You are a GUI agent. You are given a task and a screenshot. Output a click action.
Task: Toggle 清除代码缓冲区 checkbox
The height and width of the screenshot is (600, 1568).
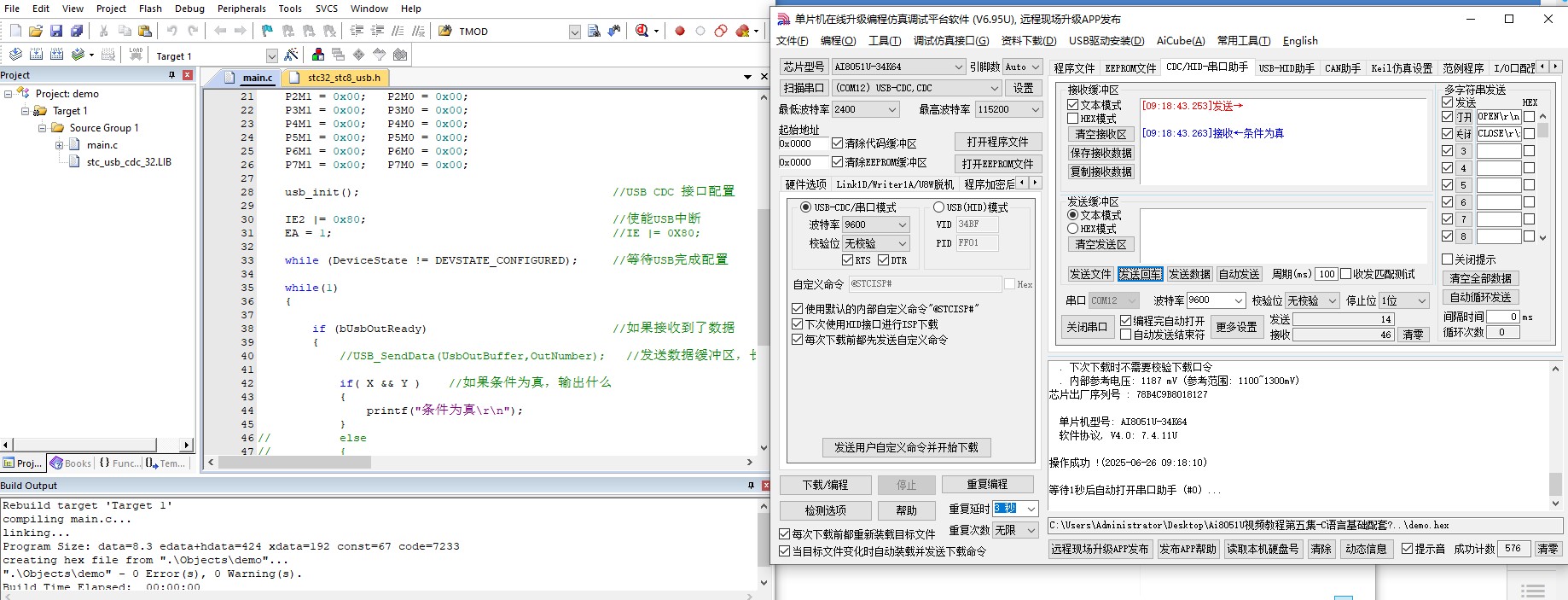(837, 143)
